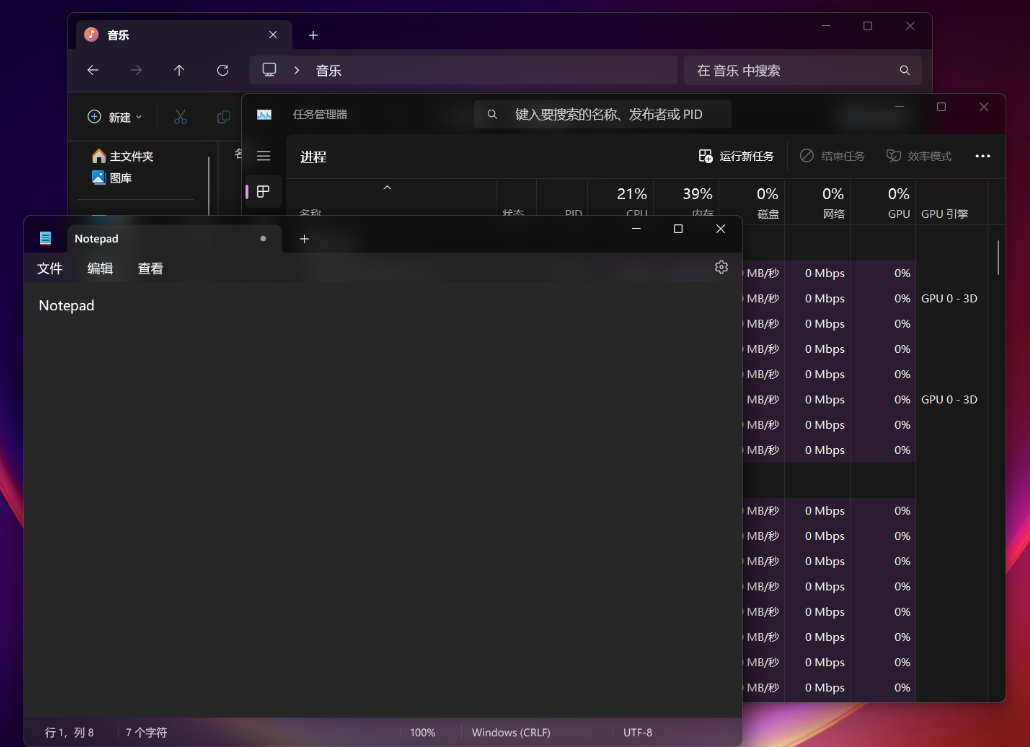Viewport: 1030px width, 747px height.
Task: Open Notepad settings via the gear icon
Action: [x=721, y=267]
